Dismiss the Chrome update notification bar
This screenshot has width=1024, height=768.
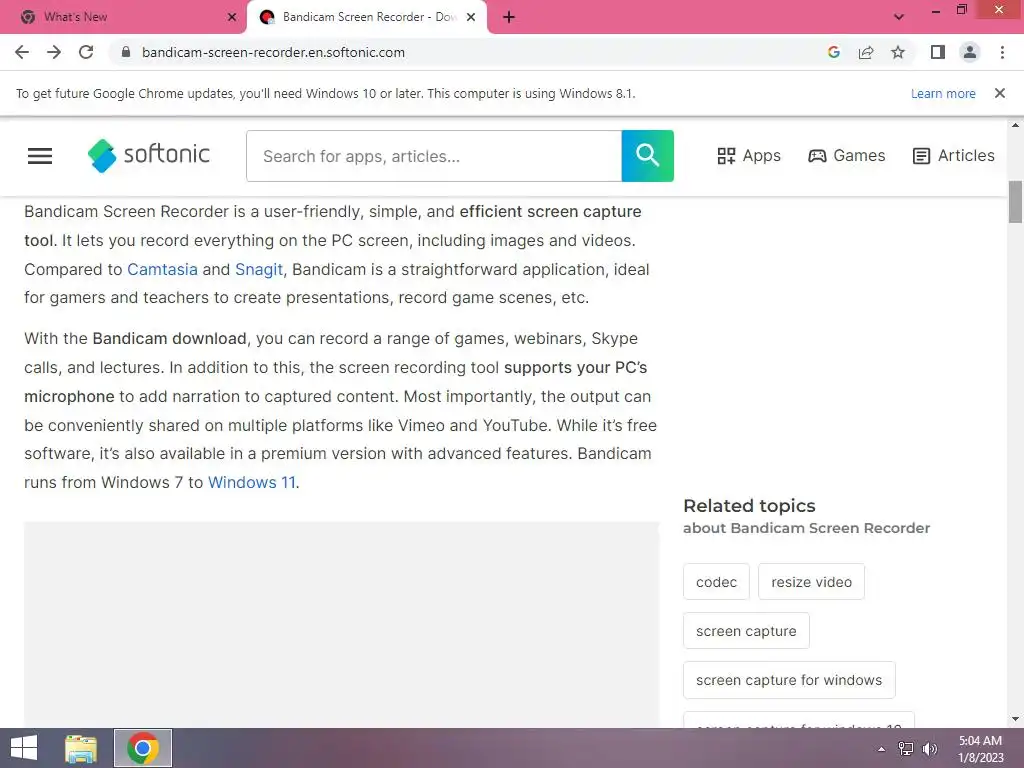coord(1000,93)
